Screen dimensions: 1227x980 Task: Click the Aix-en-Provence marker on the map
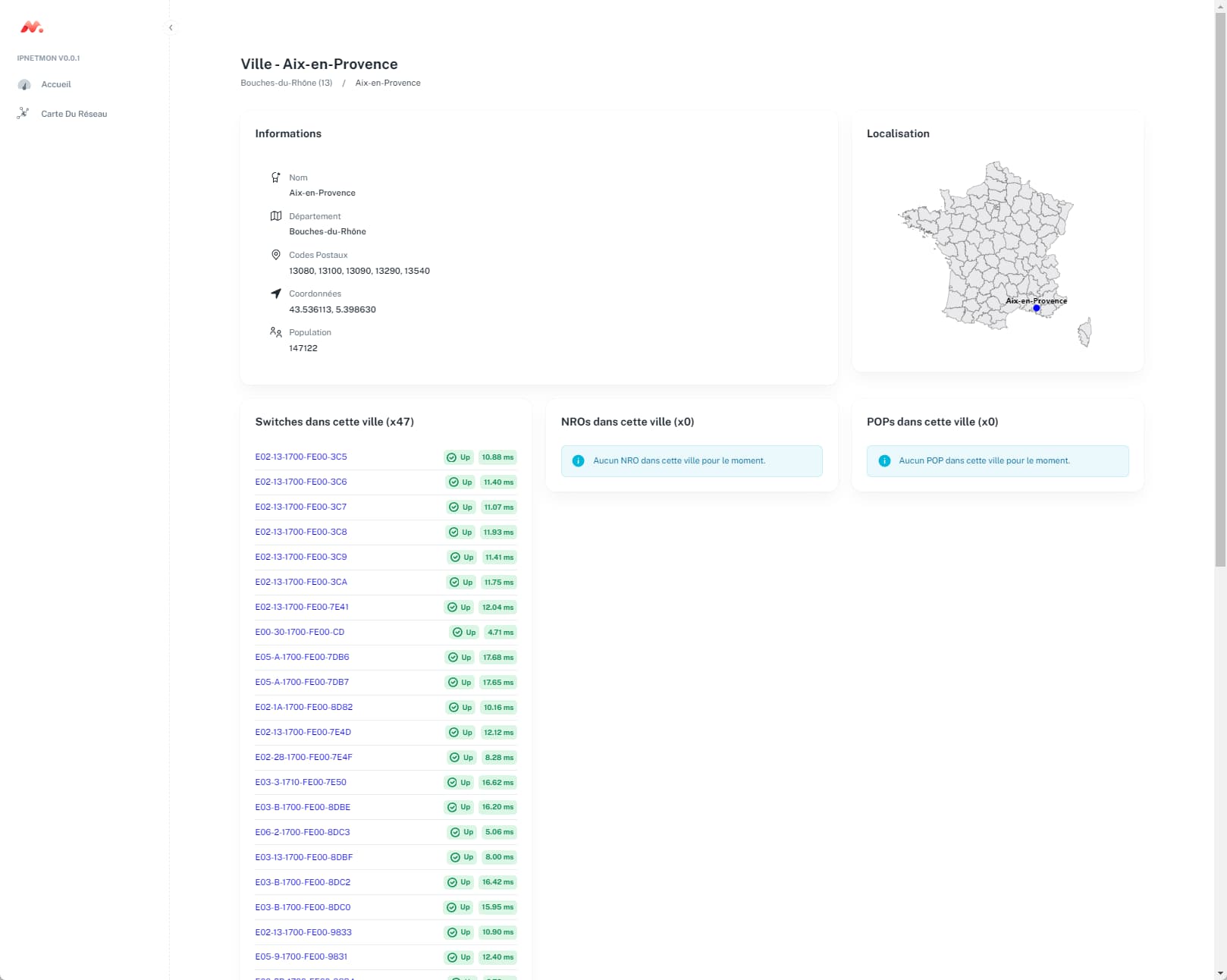(1037, 308)
